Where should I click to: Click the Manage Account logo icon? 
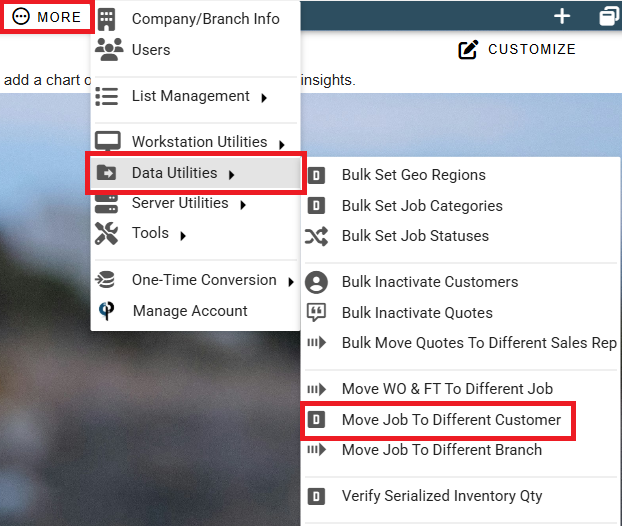coord(106,311)
